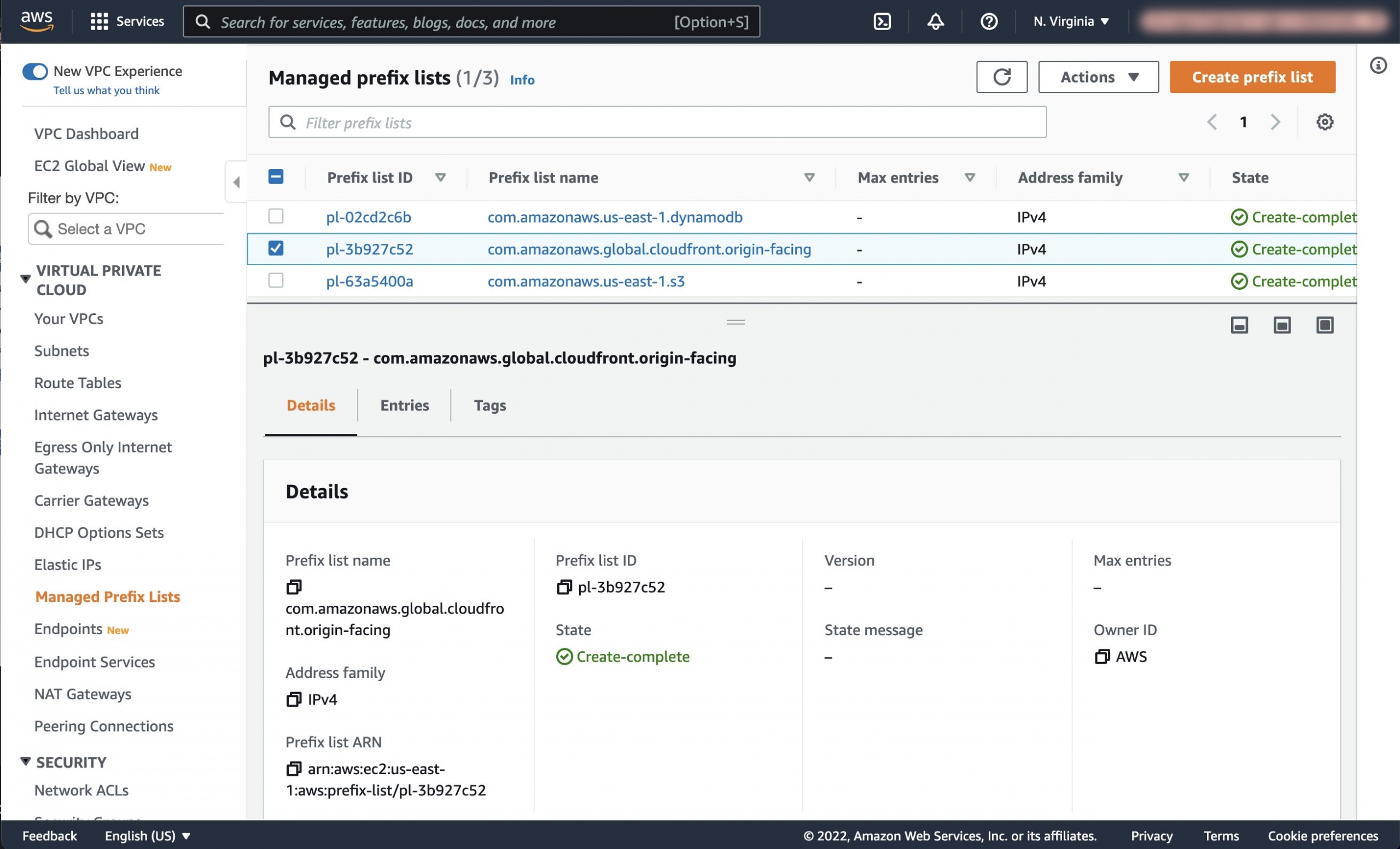Open Your VPCs in sidebar
The image size is (1400, 849).
point(69,319)
